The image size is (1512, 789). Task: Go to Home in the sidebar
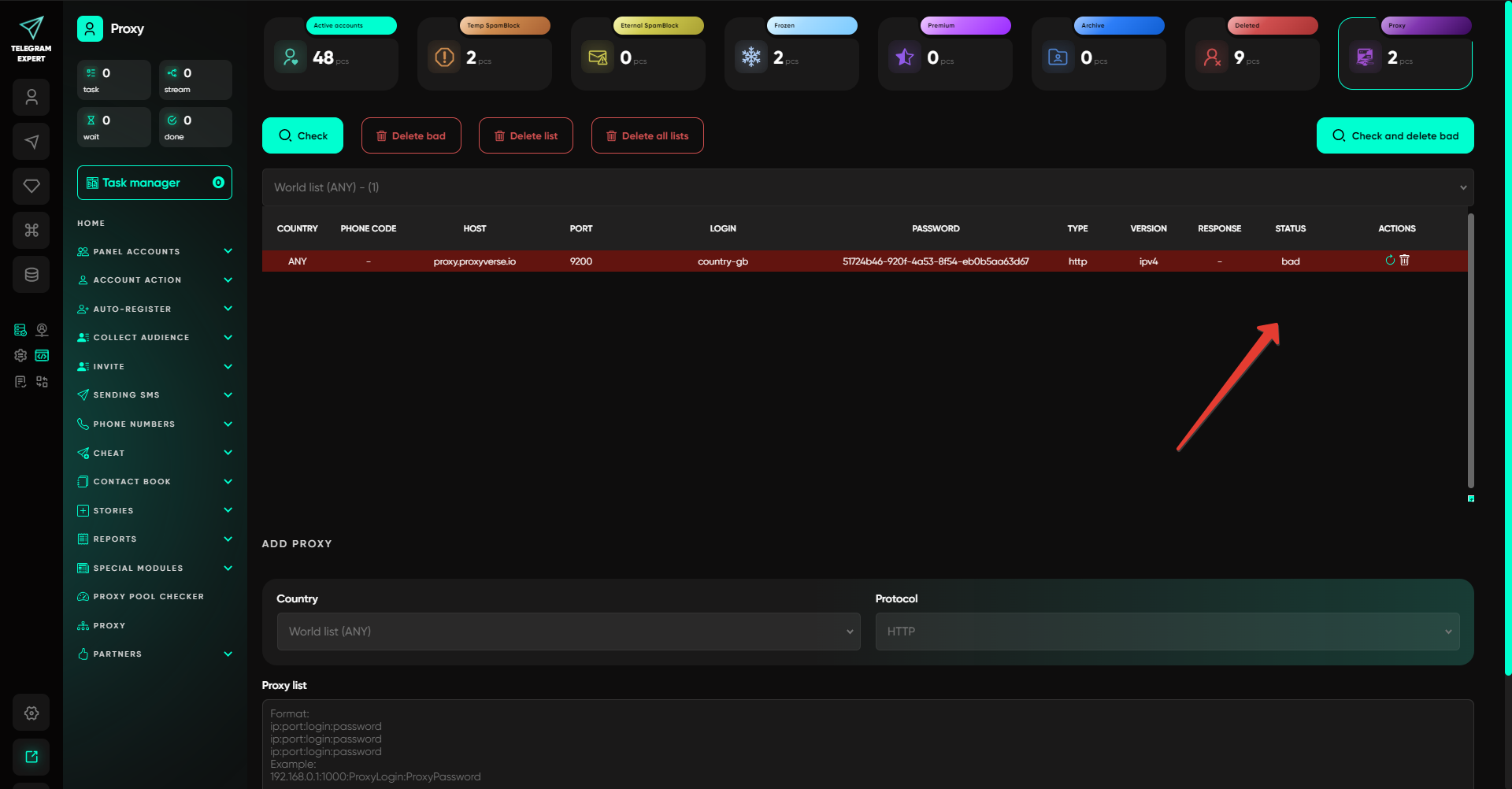(x=91, y=224)
